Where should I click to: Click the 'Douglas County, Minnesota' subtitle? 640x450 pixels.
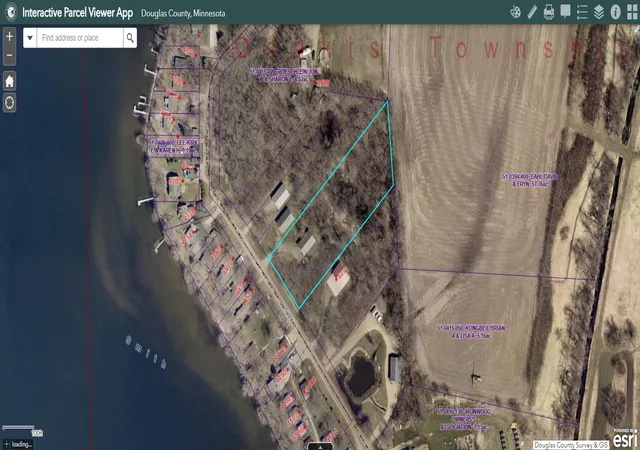(x=183, y=13)
